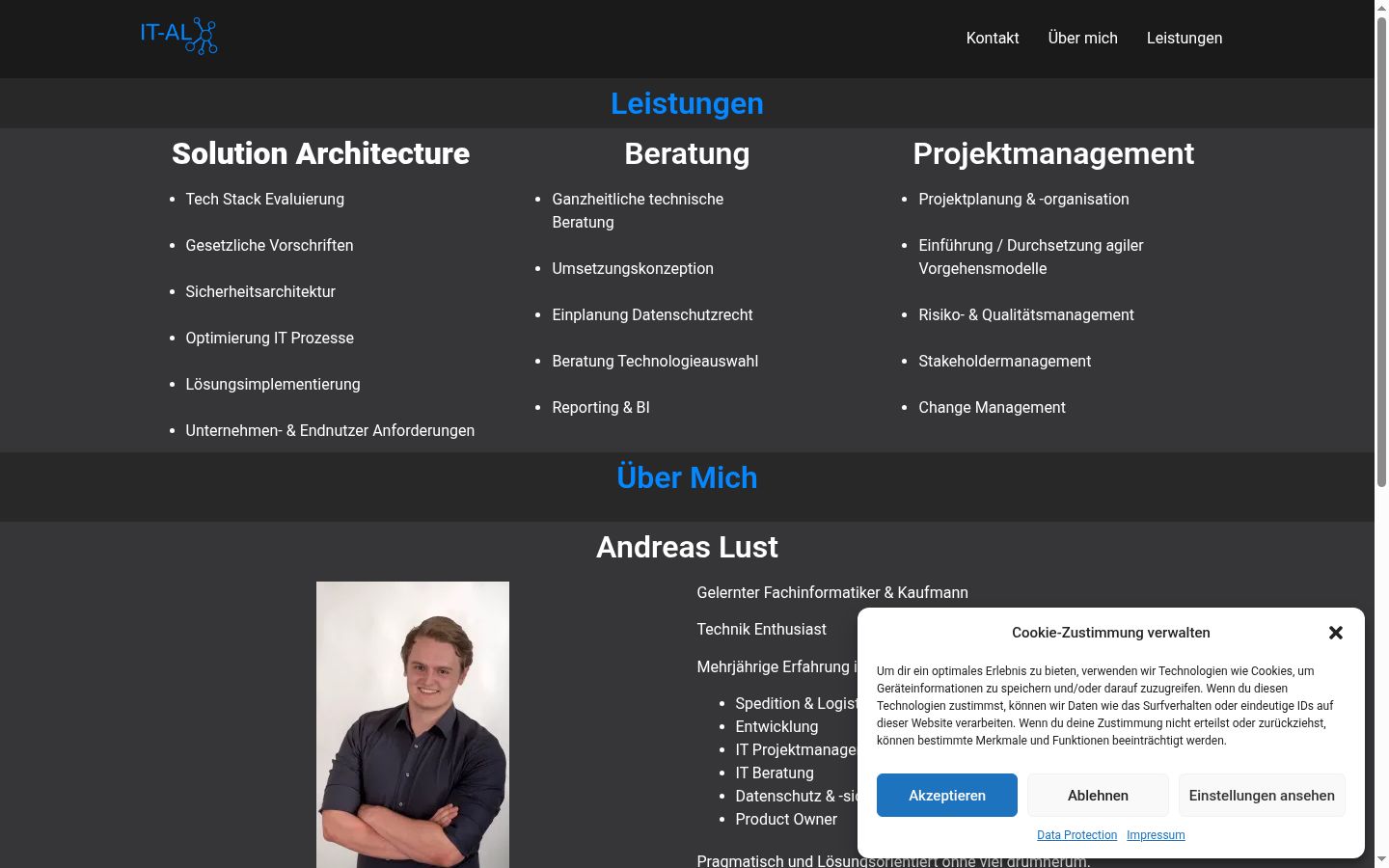Open the Kontakt menu item

point(993,39)
